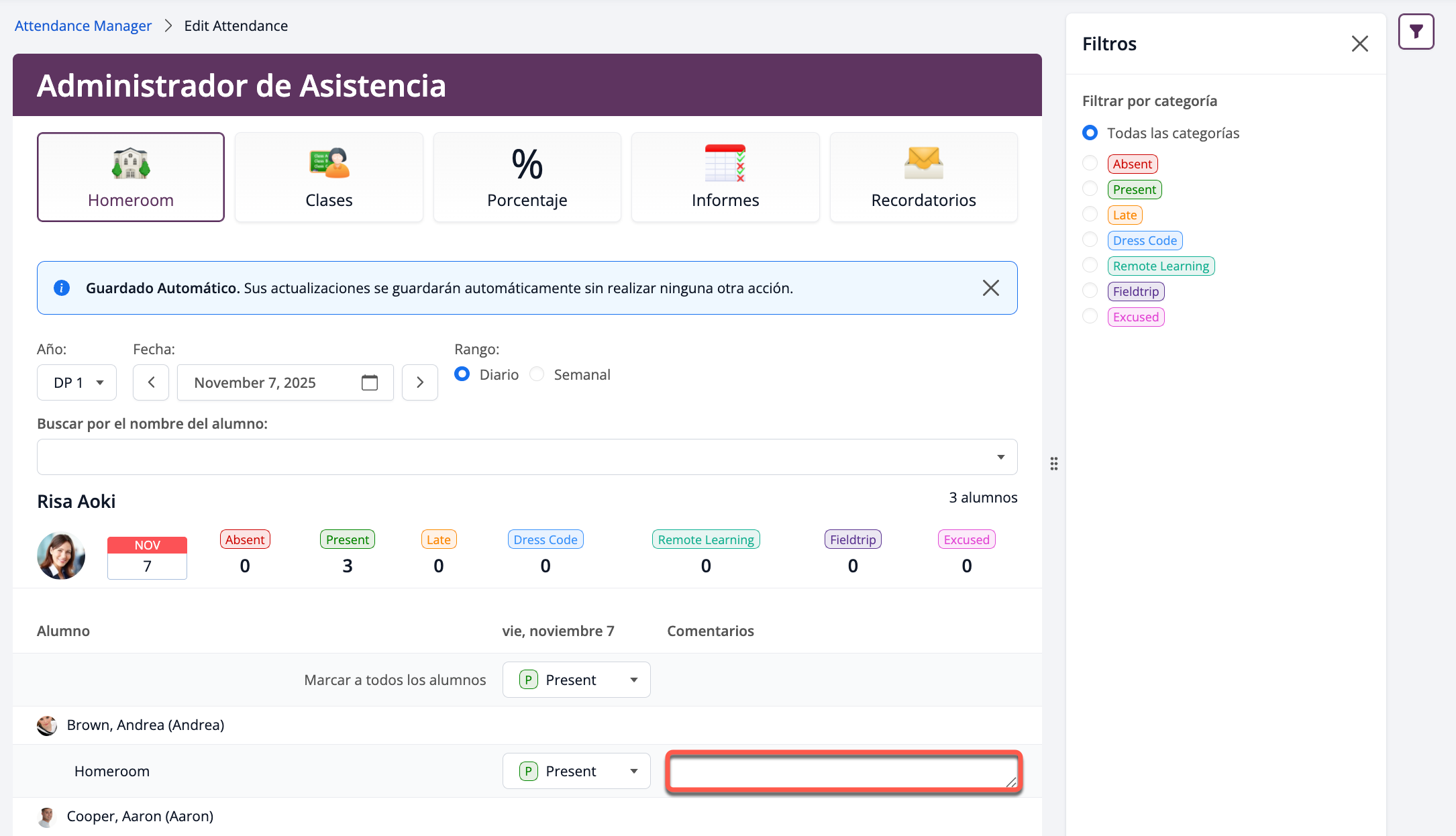The width and height of the screenshot is (1456, 836).
Task: Click the Homeroom comments text field
Action: pos(843,772)
